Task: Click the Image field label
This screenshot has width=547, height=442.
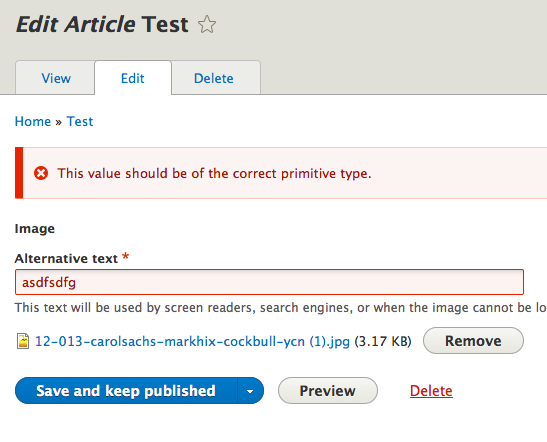Action: tap(35, 229)
